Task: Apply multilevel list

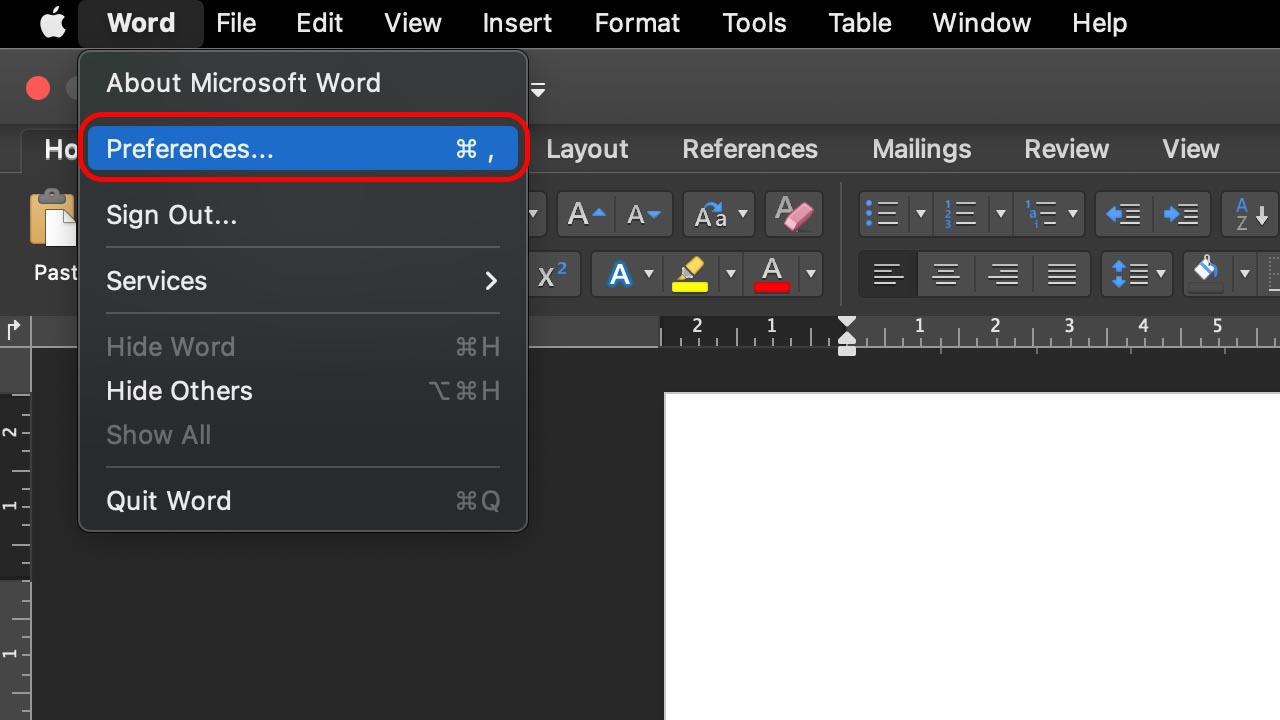Action: [x=1040, y=214]
